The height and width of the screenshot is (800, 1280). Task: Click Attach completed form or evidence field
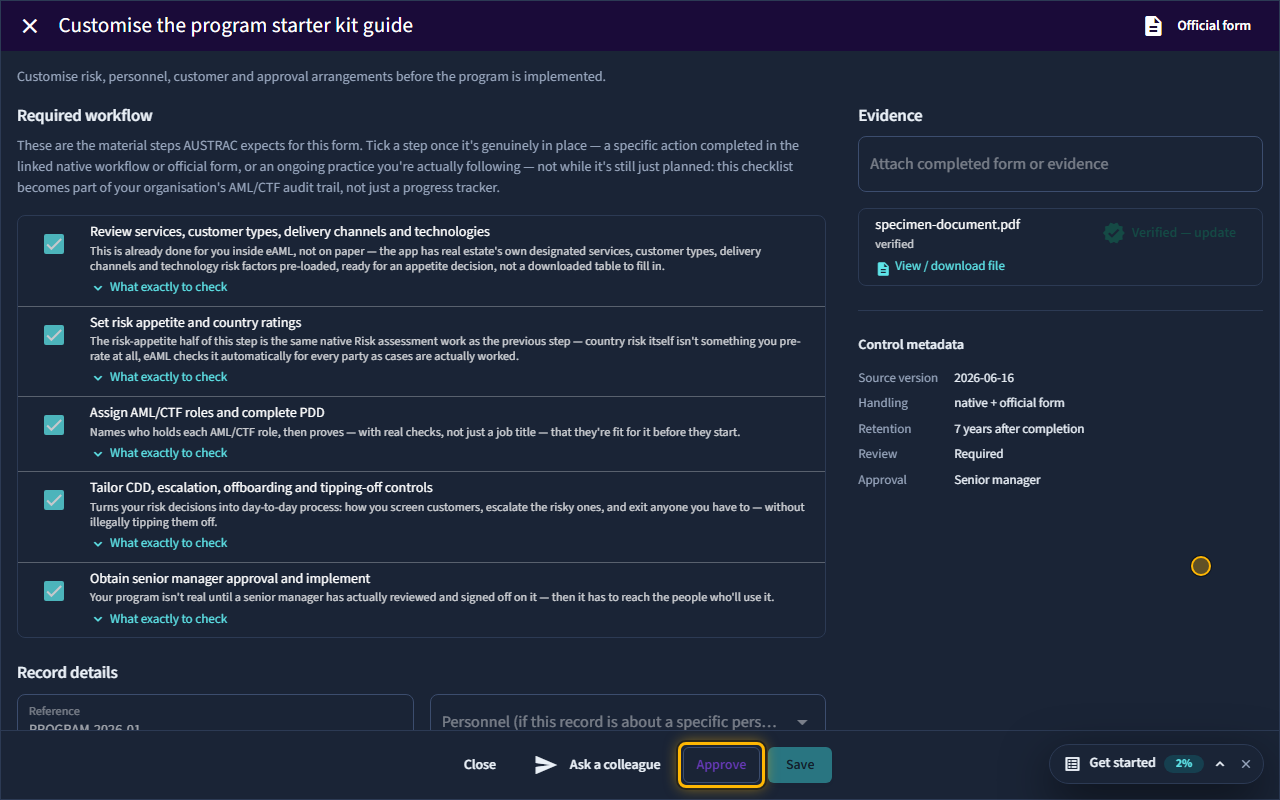1060,164
